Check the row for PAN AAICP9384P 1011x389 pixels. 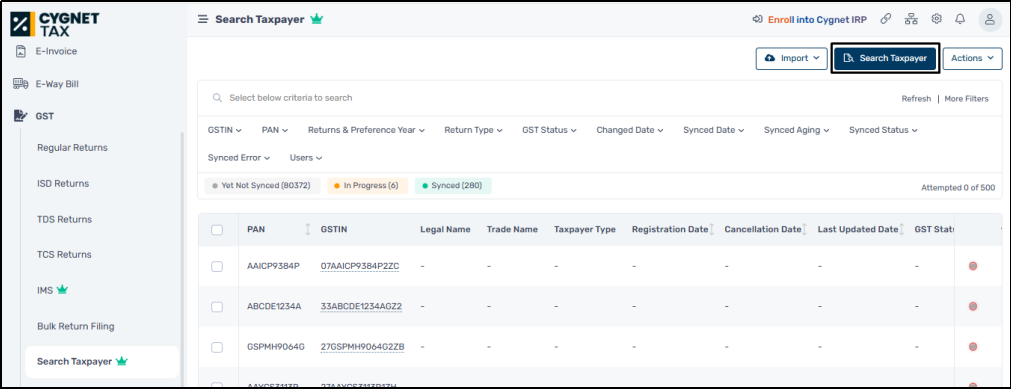tap(217, 266)
